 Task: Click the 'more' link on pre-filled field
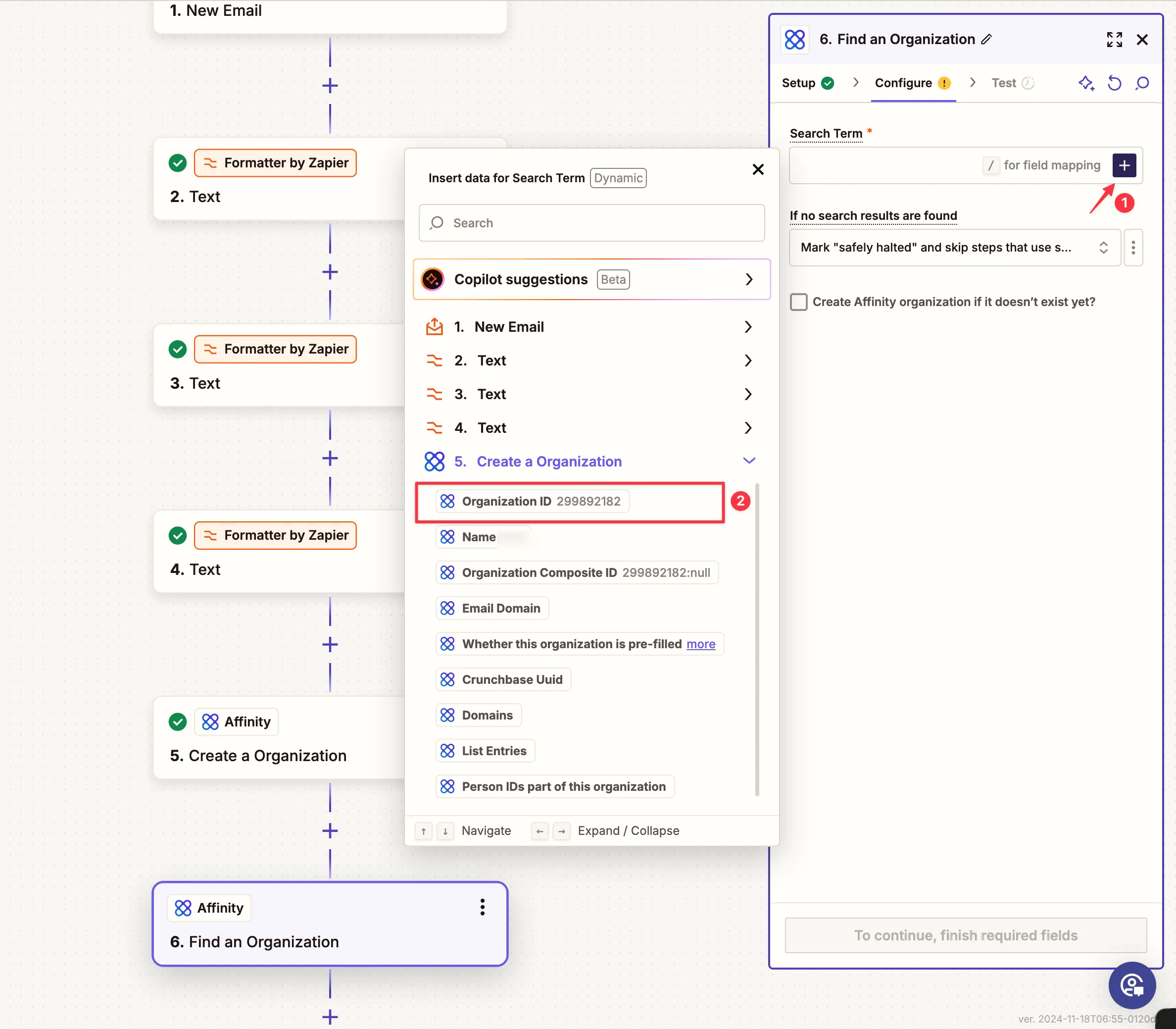pyautogui.click(x=701, y=644)
